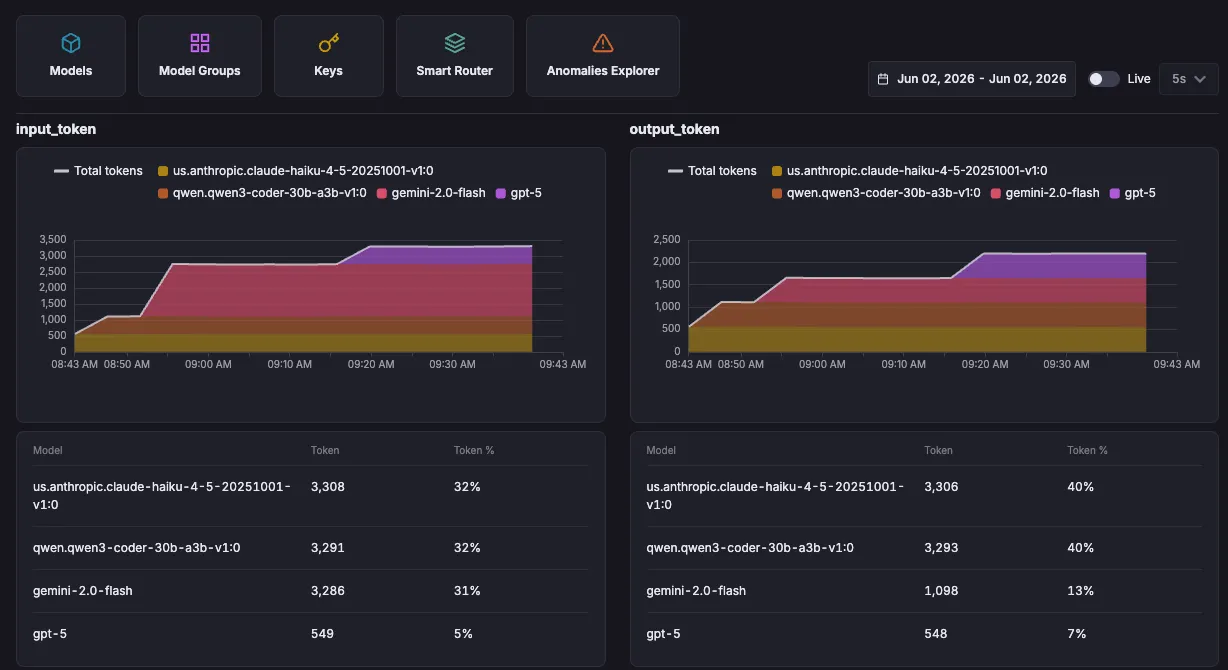
Task: Click the 3,293 token value
Action: point(942,548)
